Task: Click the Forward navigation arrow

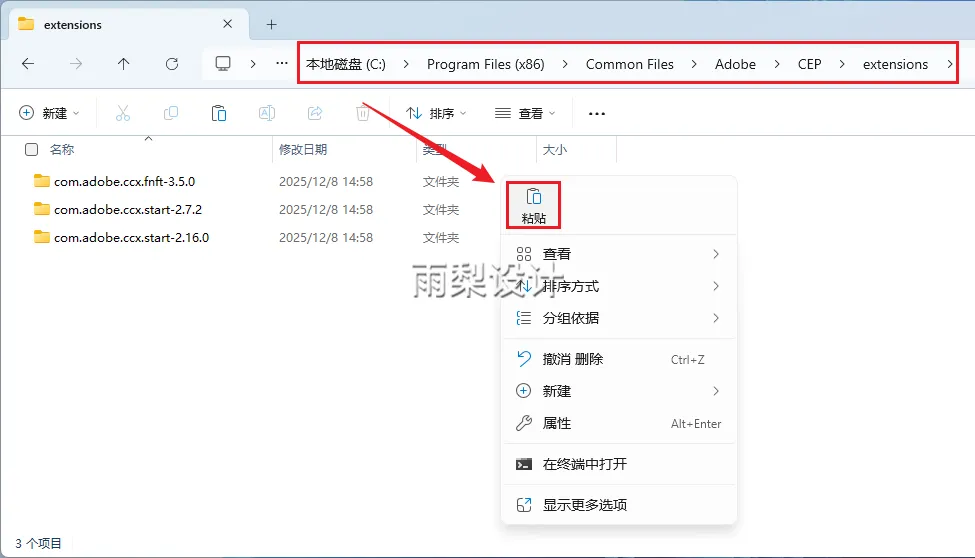Action: pos(76,63)
